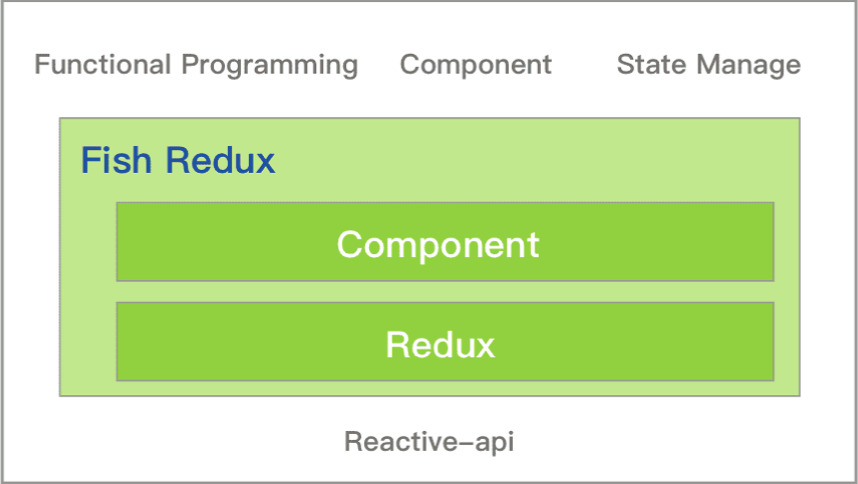This screenshot has width=858, height=484.
Task: Click the word Programming in top label
Action: pos(270,65)
